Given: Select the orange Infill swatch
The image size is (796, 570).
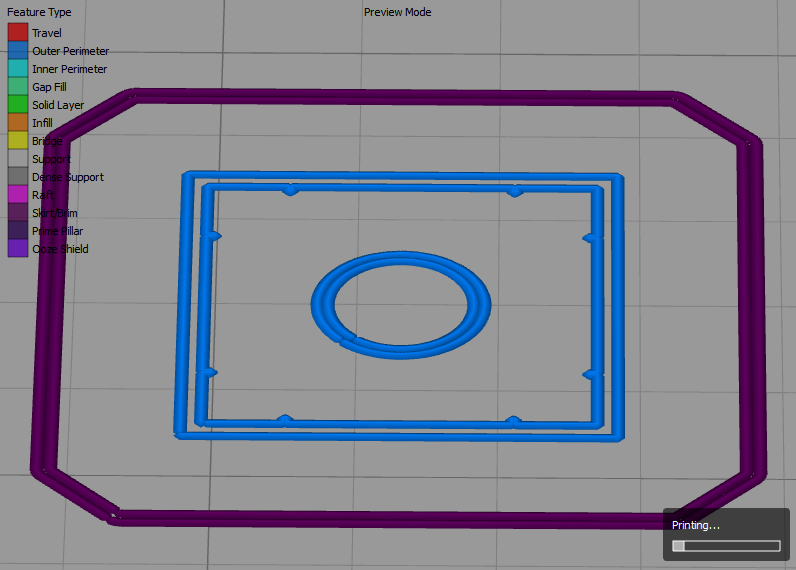Looking at the screenshot, I should 18,123.
